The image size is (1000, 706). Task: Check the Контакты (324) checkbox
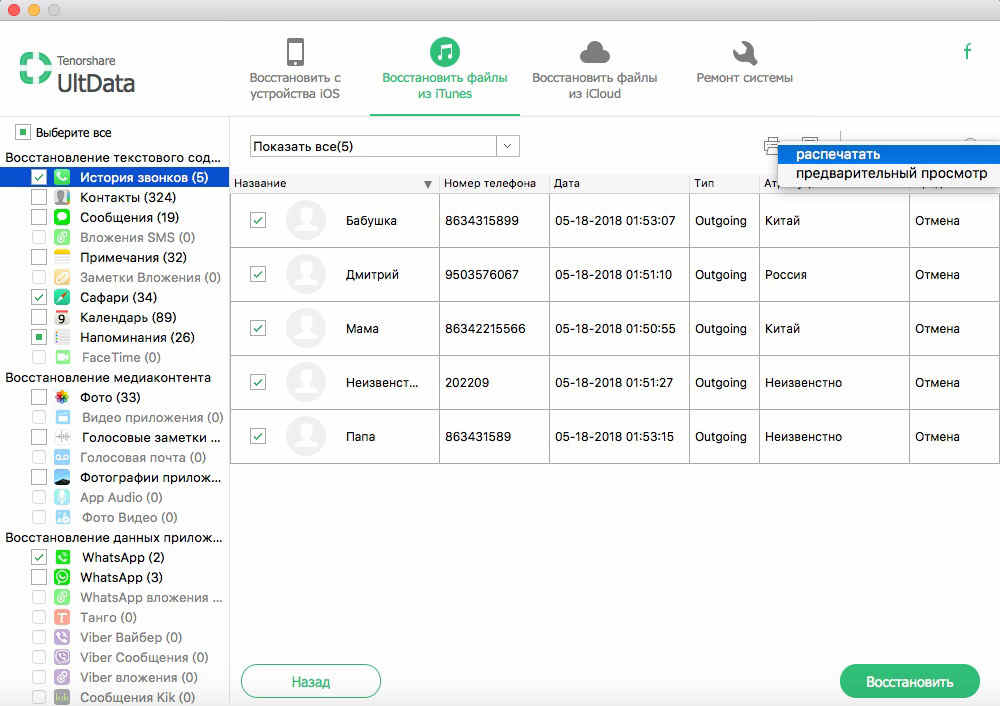[x=39, y=197]
